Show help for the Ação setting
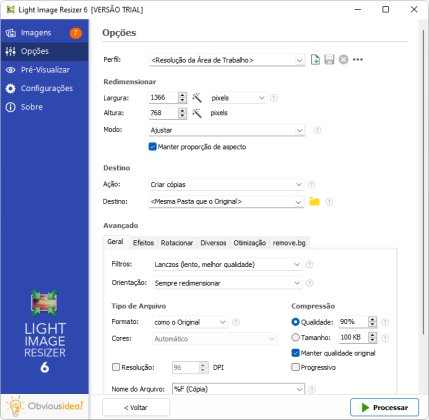 311,184
